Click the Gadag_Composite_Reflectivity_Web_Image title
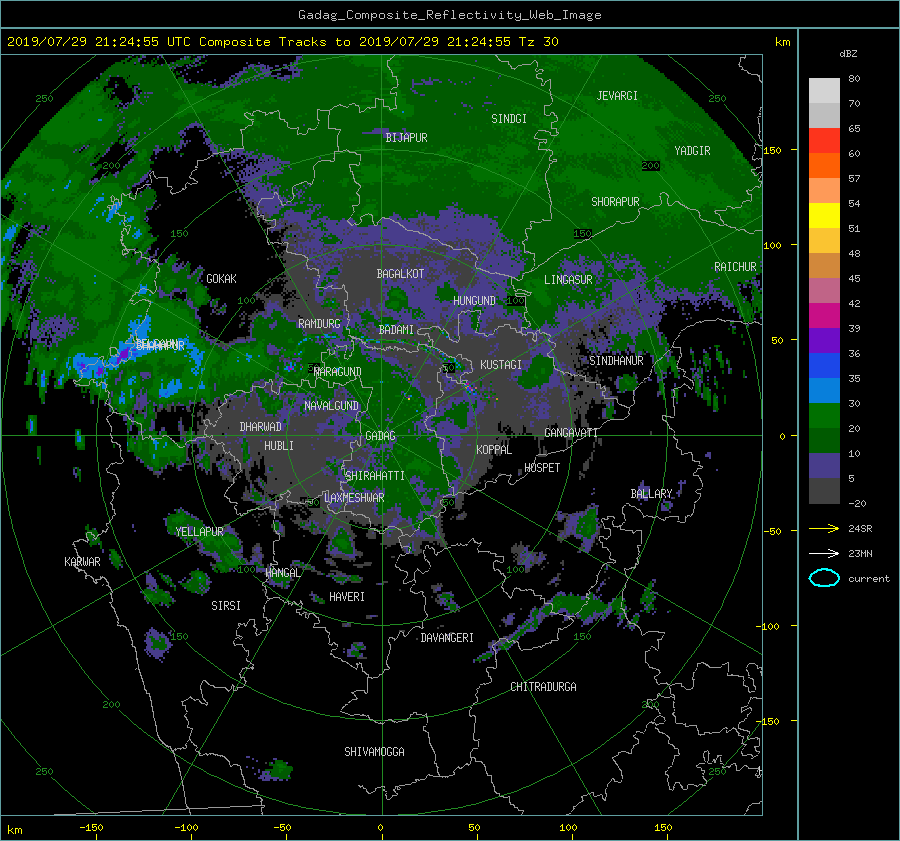The height and width of the screenshot is (841, 900). coord(450,15)
